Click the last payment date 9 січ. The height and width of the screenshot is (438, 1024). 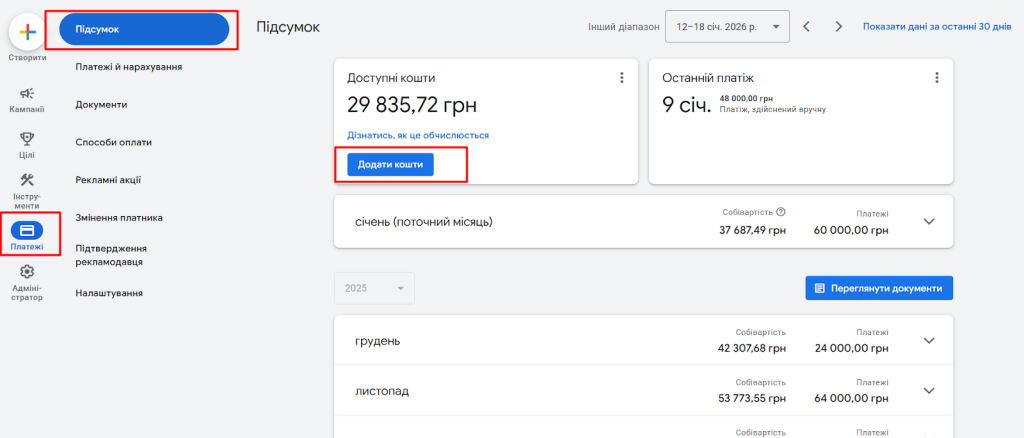(x=686, y=105)
